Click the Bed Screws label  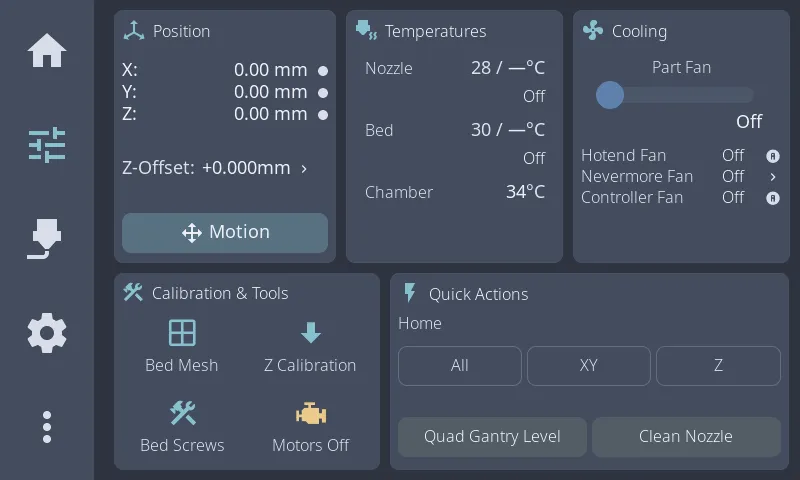pos(182,445)
